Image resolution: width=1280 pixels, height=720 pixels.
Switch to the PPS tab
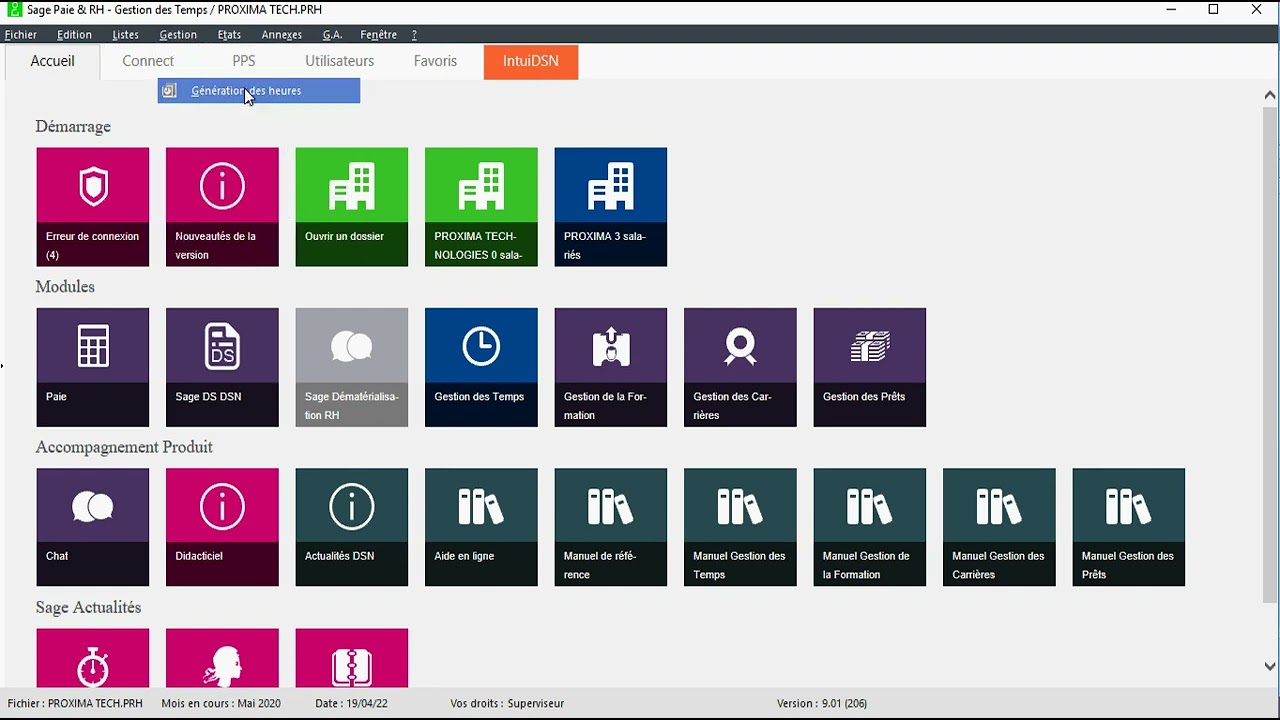point(244,61)
